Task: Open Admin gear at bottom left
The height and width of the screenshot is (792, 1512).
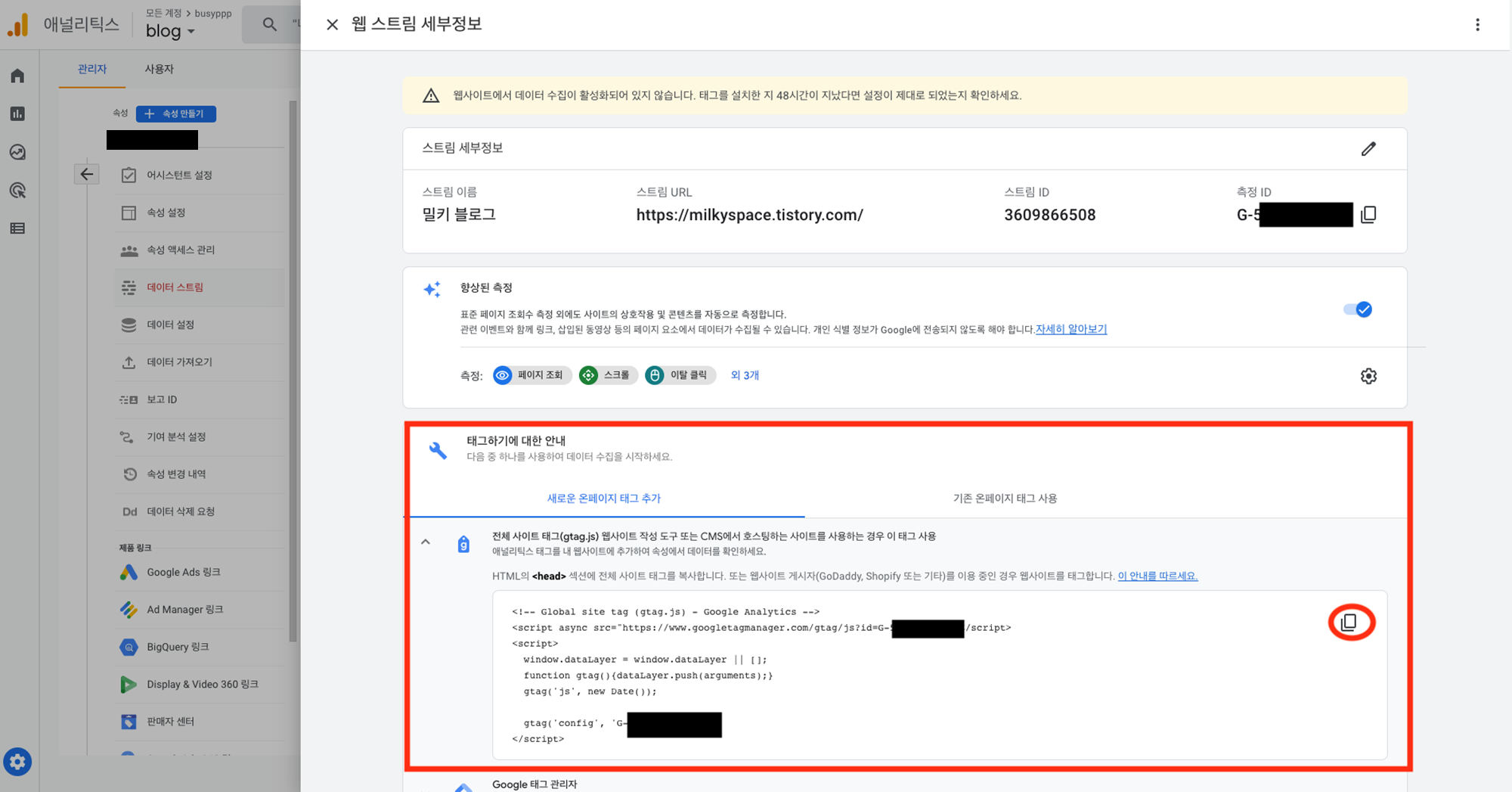Action: pyautogui.click(x=17, y=762)
